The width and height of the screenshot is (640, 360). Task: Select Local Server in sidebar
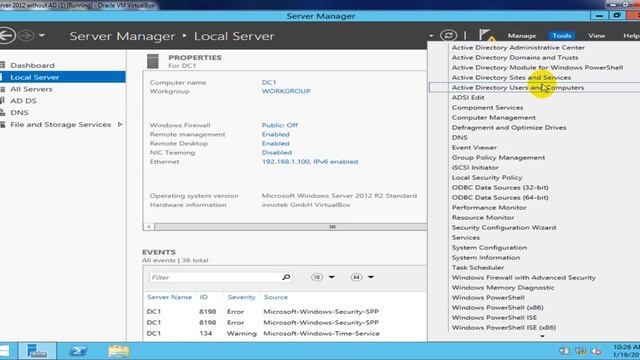pos(63,77)
